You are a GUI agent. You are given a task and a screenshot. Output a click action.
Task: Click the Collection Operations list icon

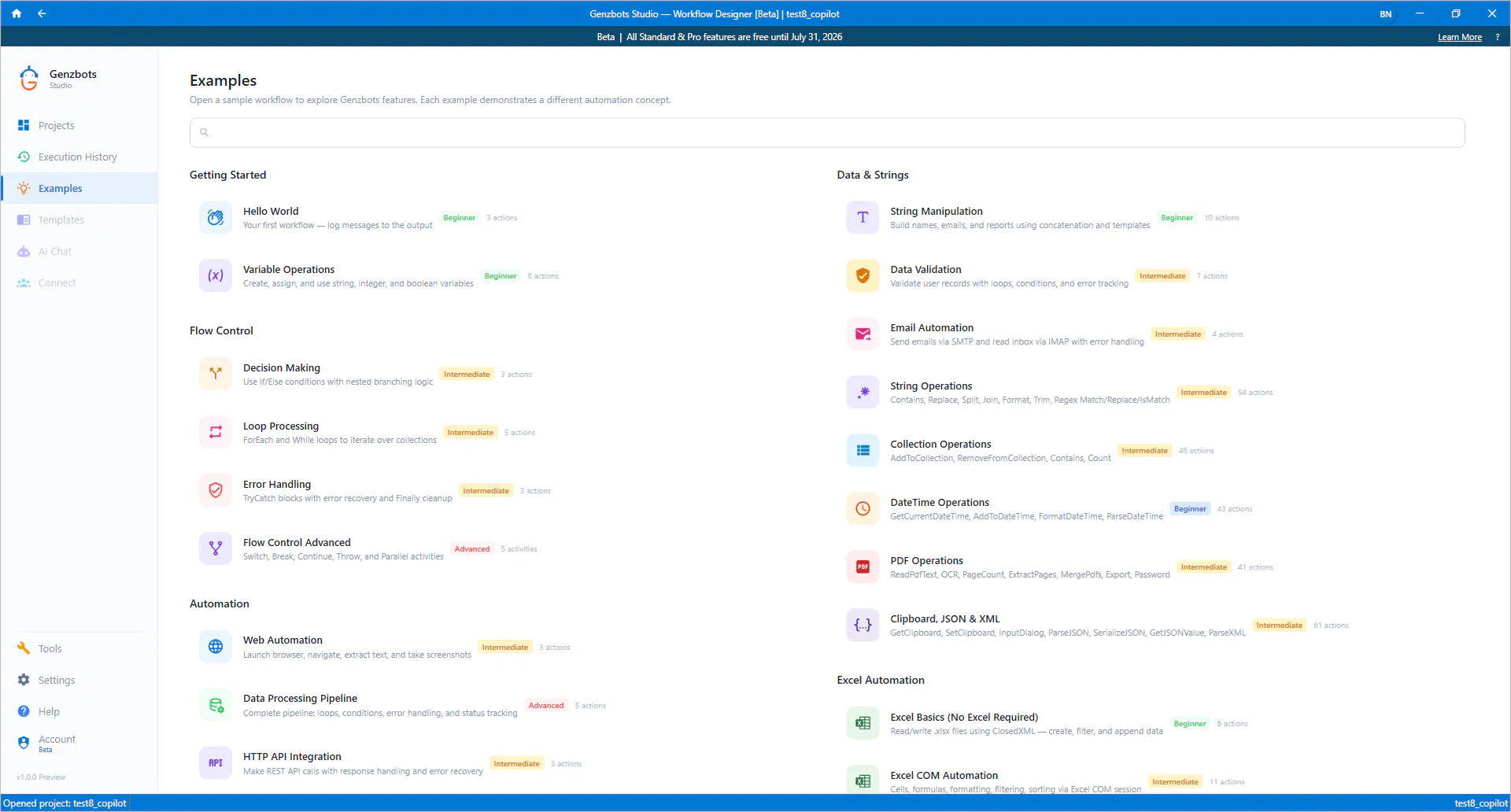click(863, 451)
